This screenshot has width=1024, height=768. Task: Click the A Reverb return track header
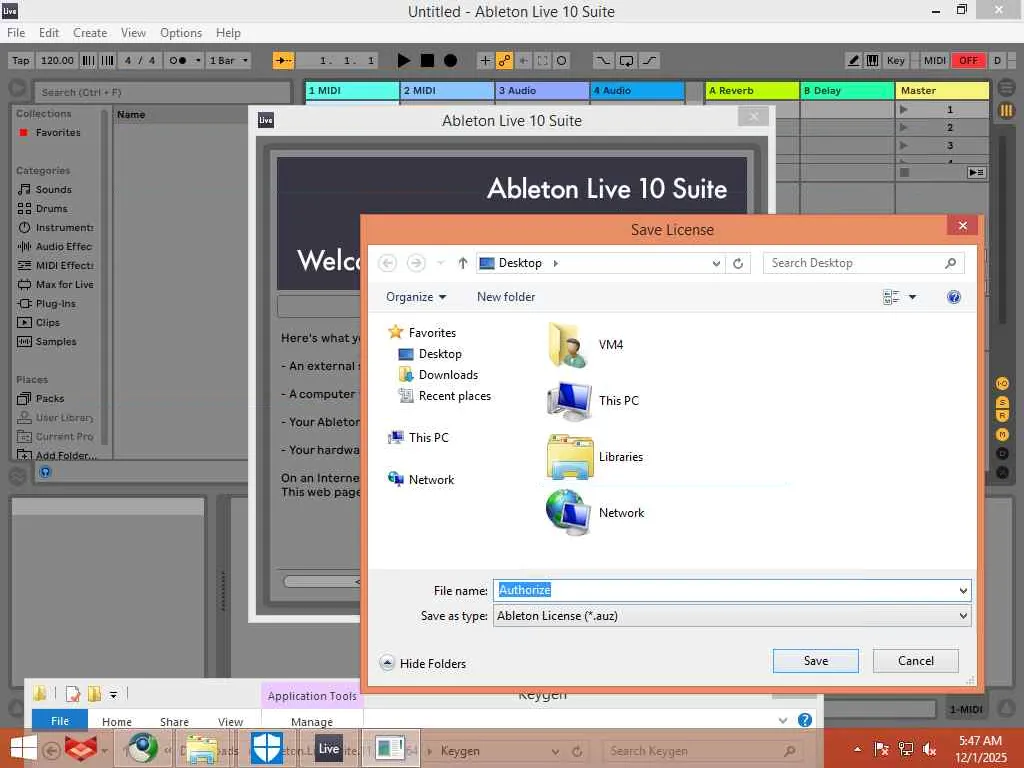752,91
